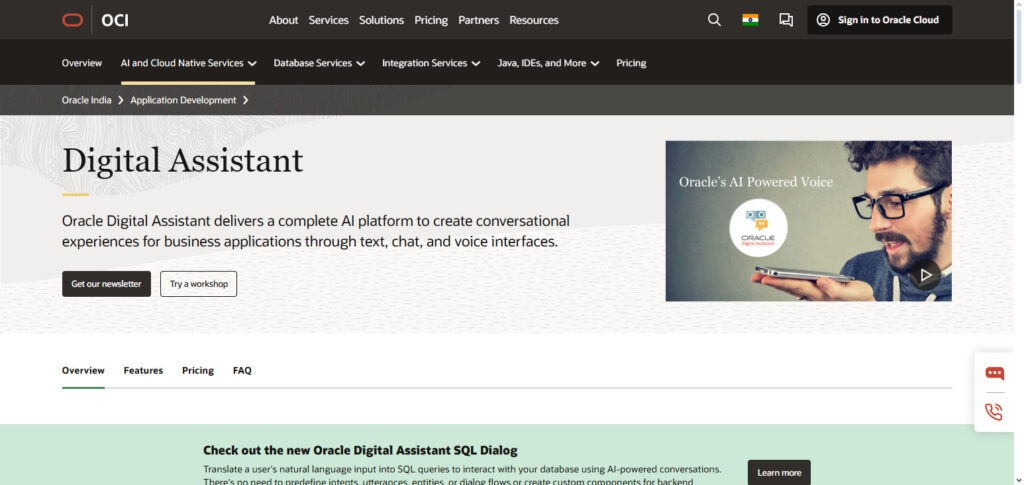Screen dimensions: 1024x485
Task: Click the red phone call side icon
Action: tap(994, 412)
